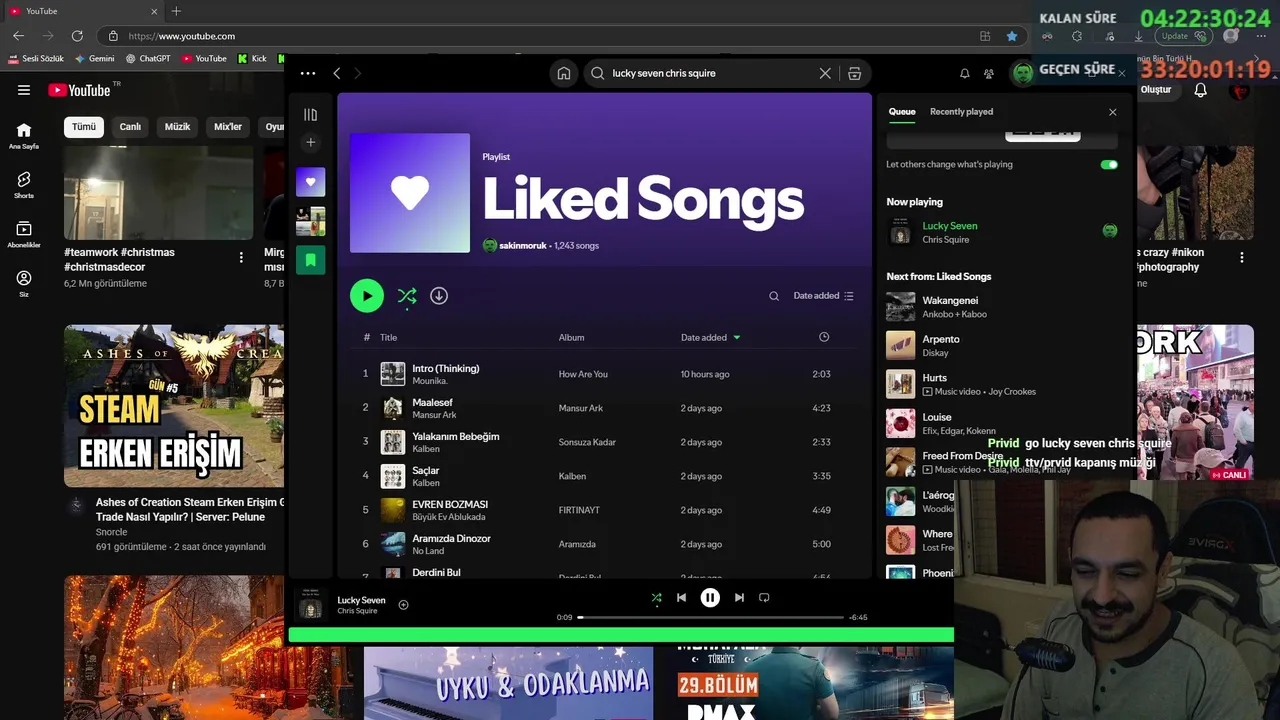Open YouTube Abonelikler sidebar item
Image resolution: width=1280 pixels, height=720 pixels.
[24, 235]
